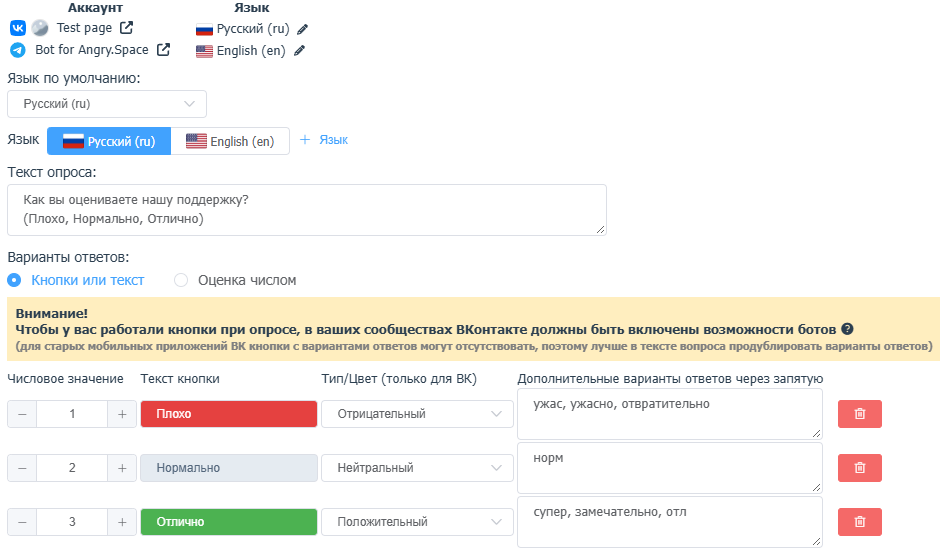Delete the Отлично answer row
940x550 pixels.
click(x=860, y=522)
